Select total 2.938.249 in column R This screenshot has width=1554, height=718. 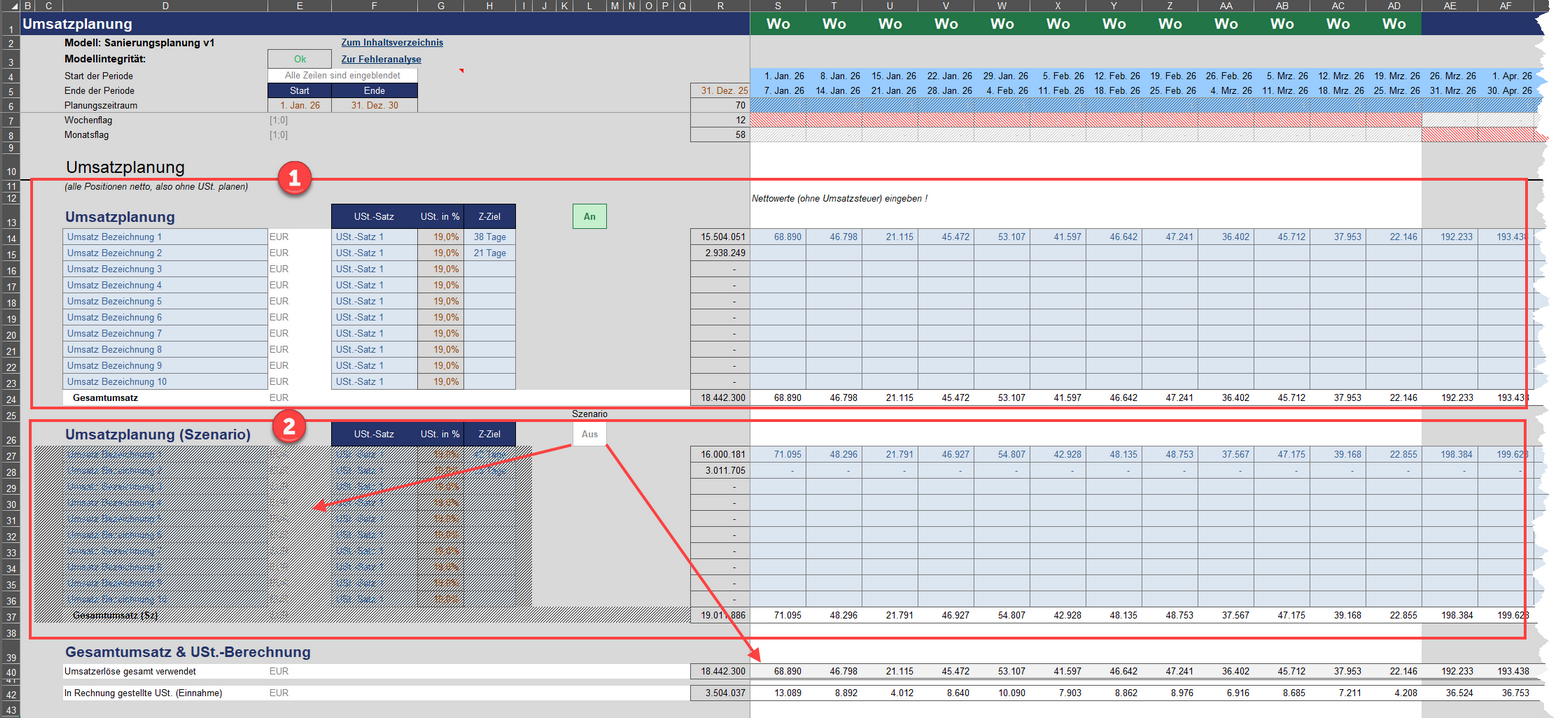[x=720, y=253]
